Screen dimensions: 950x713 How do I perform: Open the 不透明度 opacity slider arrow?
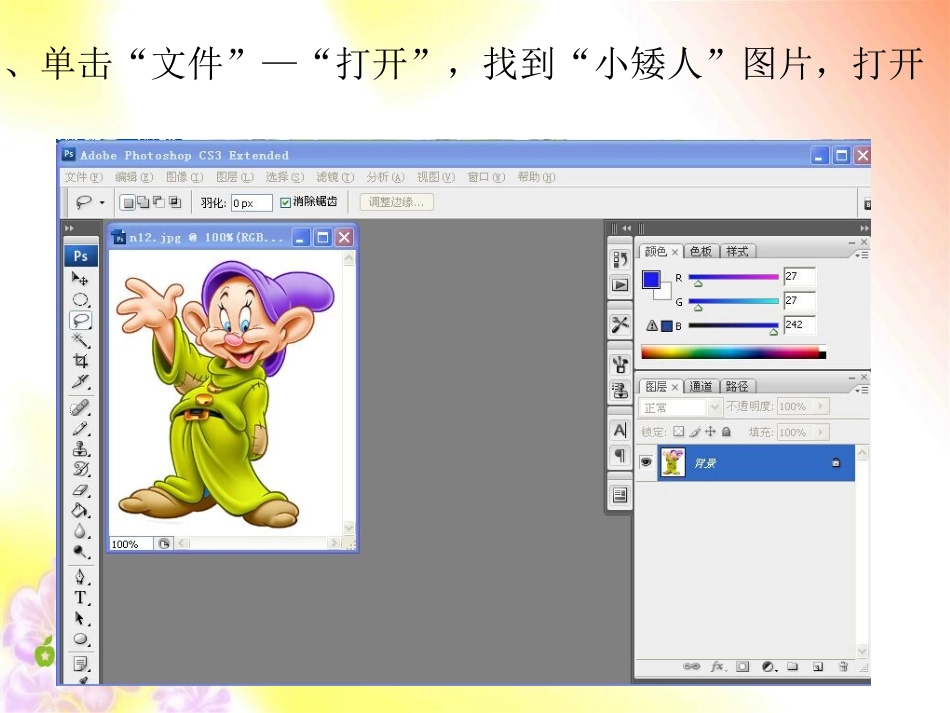(x=820, y=406)
